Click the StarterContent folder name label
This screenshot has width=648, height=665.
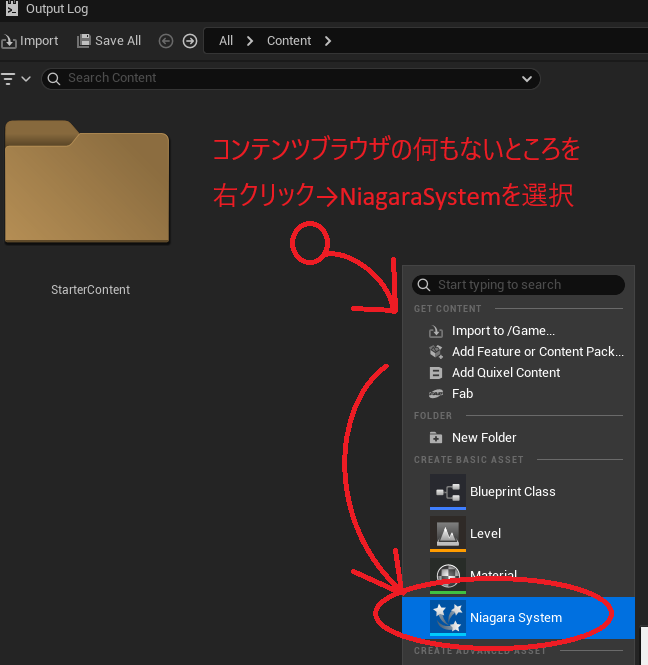[90, 290]
